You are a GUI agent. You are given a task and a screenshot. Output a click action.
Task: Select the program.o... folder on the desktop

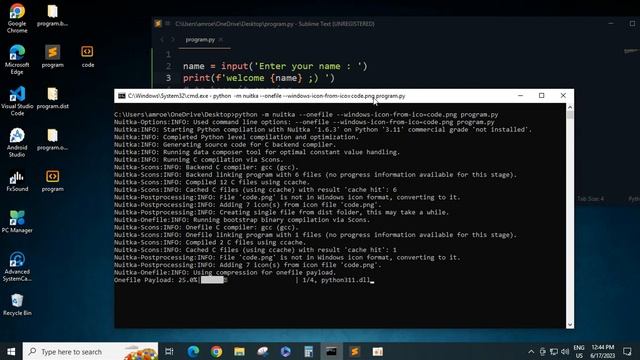(x=52, y=139)
